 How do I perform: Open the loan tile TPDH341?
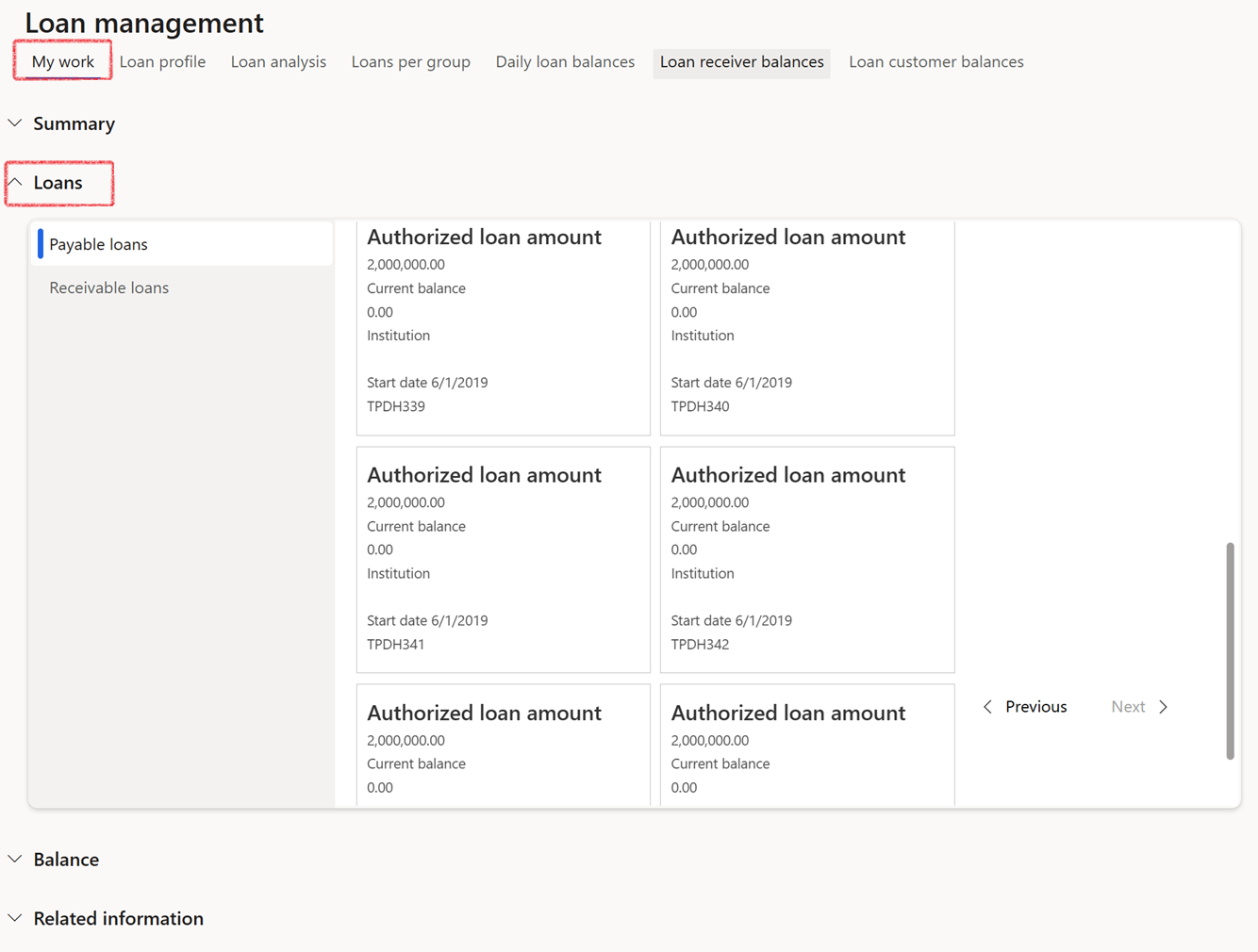(503, 559)
